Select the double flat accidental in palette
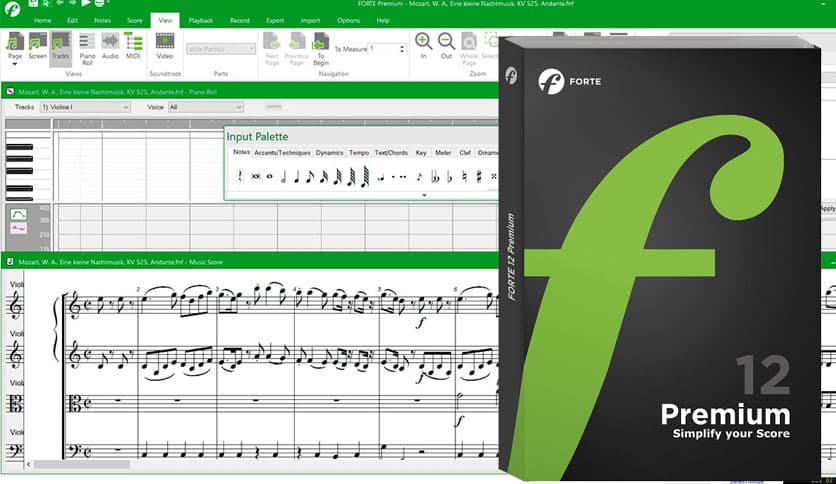 click(x=435, y=176)
